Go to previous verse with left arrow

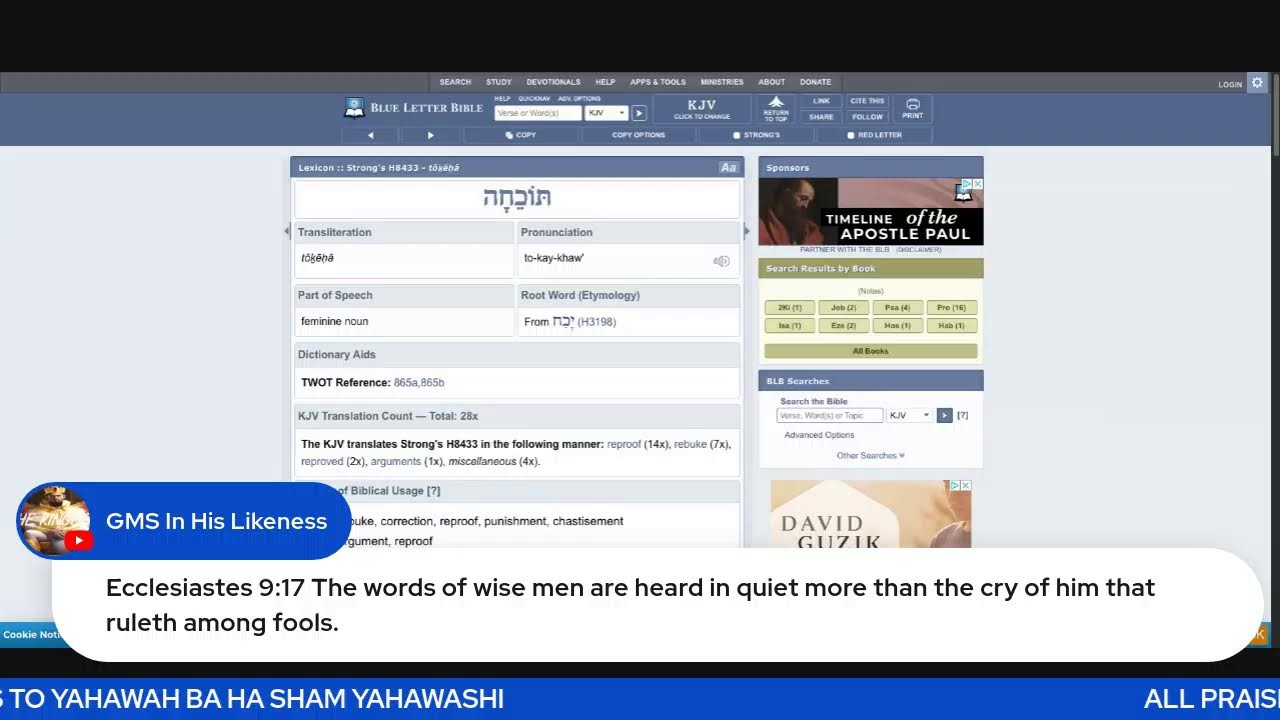370,135
